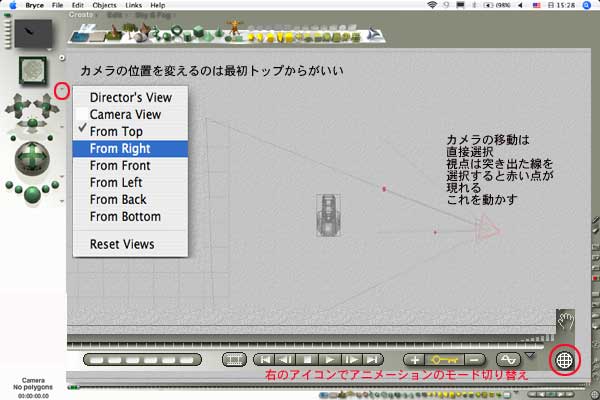Open the Edit menu in menu bar

[x=78, y=5]
